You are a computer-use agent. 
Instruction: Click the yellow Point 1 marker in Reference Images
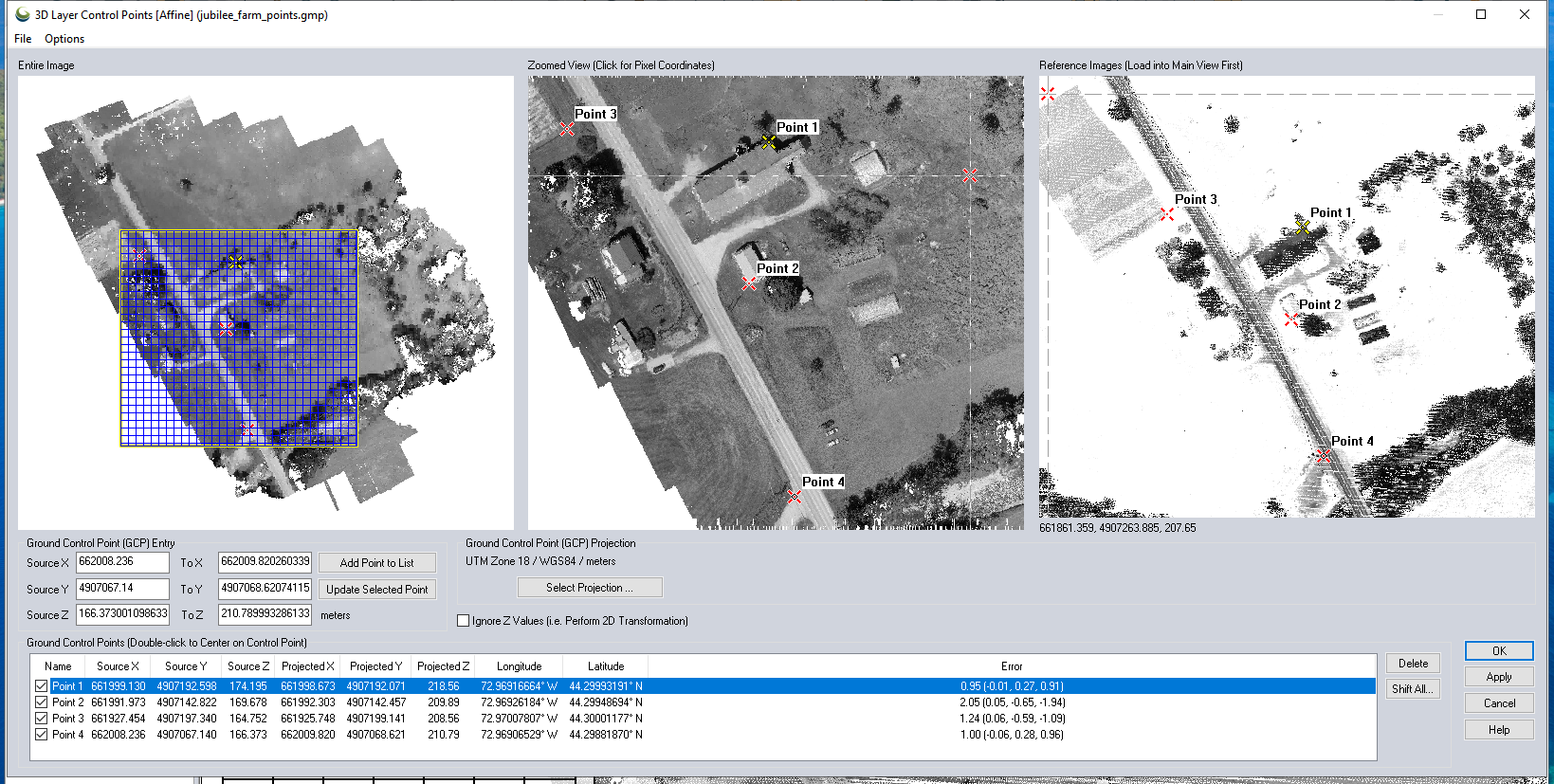pyautogui.click(x=1303, y=228)
